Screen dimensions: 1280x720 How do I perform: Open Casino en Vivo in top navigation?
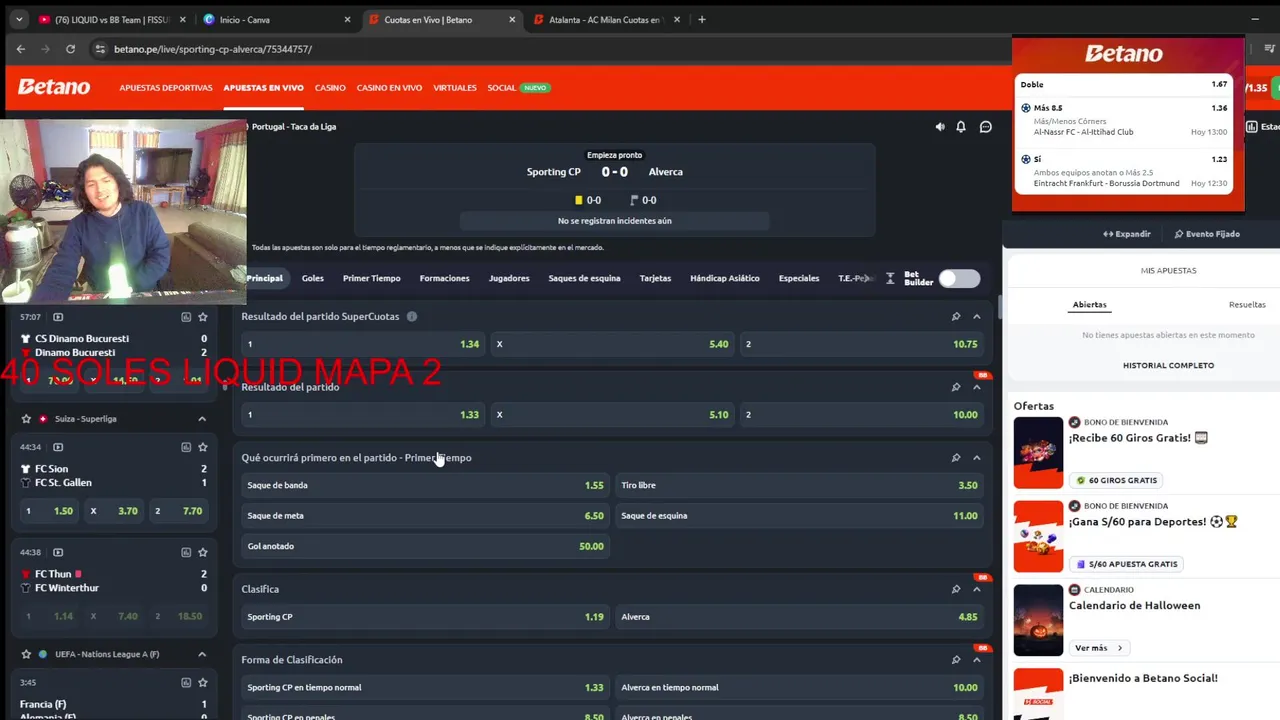(389, 88)
